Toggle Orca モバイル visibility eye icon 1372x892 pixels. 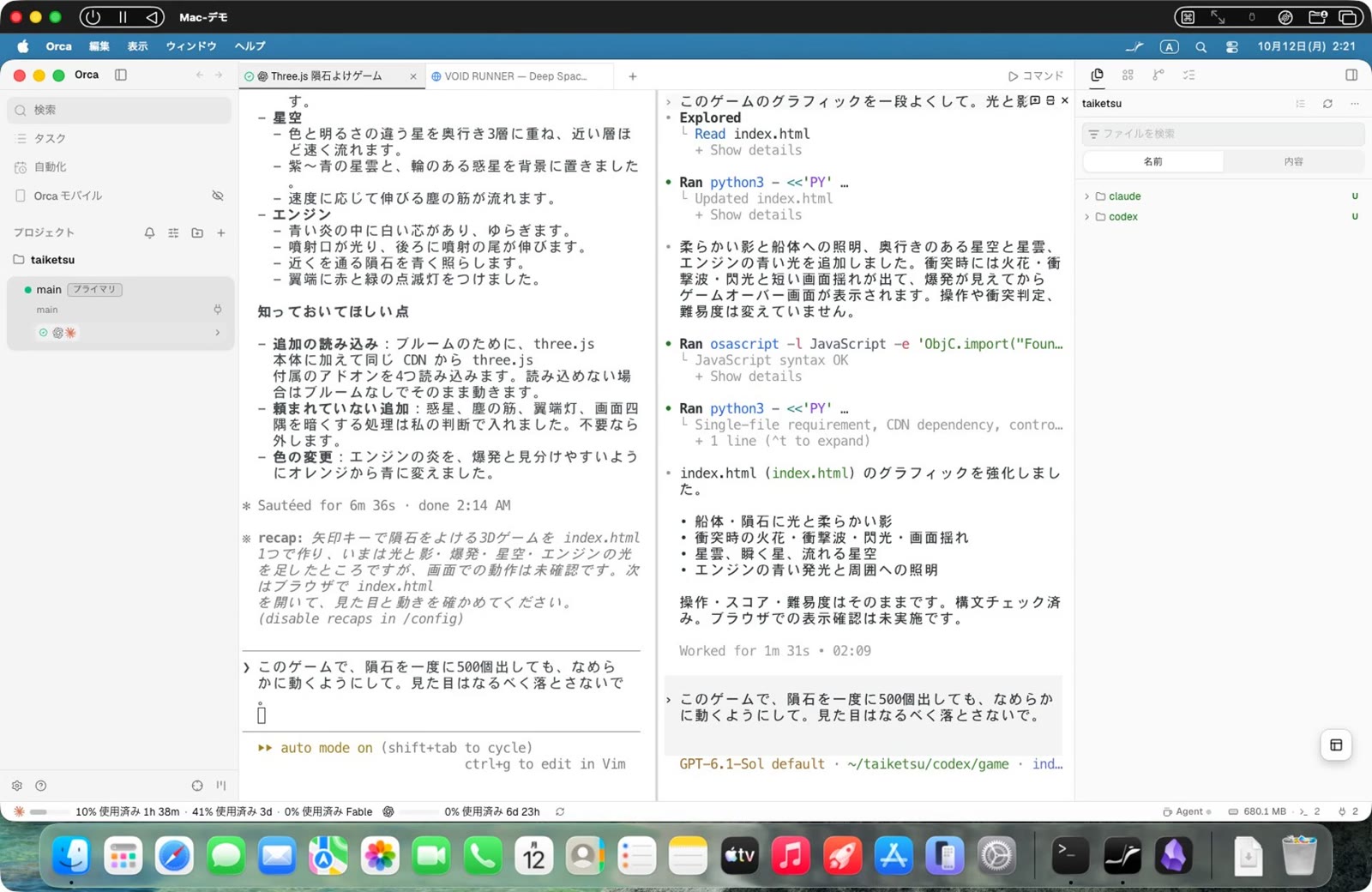point(218,196)
